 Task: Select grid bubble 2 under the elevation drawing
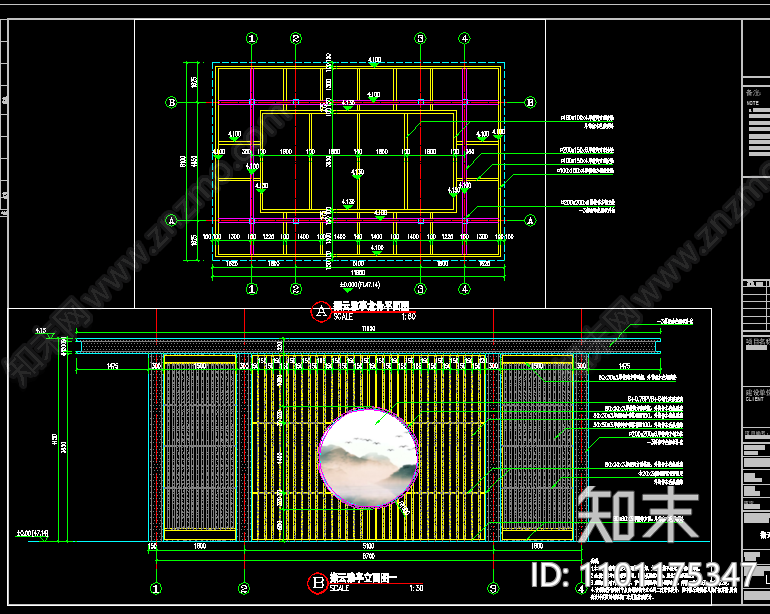(x=244, y=588)
